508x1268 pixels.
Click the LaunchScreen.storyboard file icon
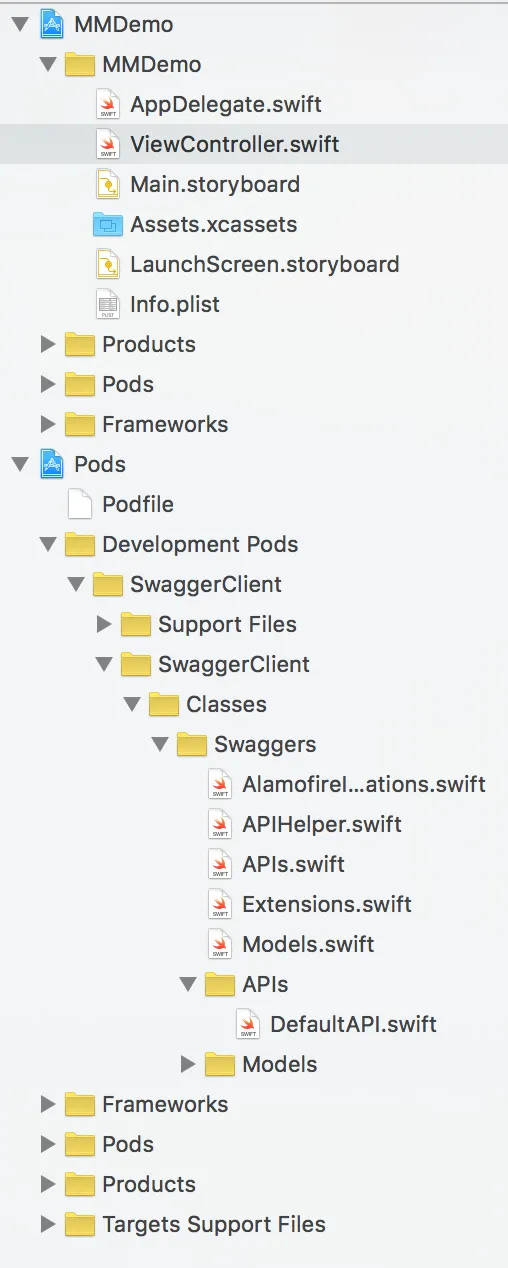107,264
